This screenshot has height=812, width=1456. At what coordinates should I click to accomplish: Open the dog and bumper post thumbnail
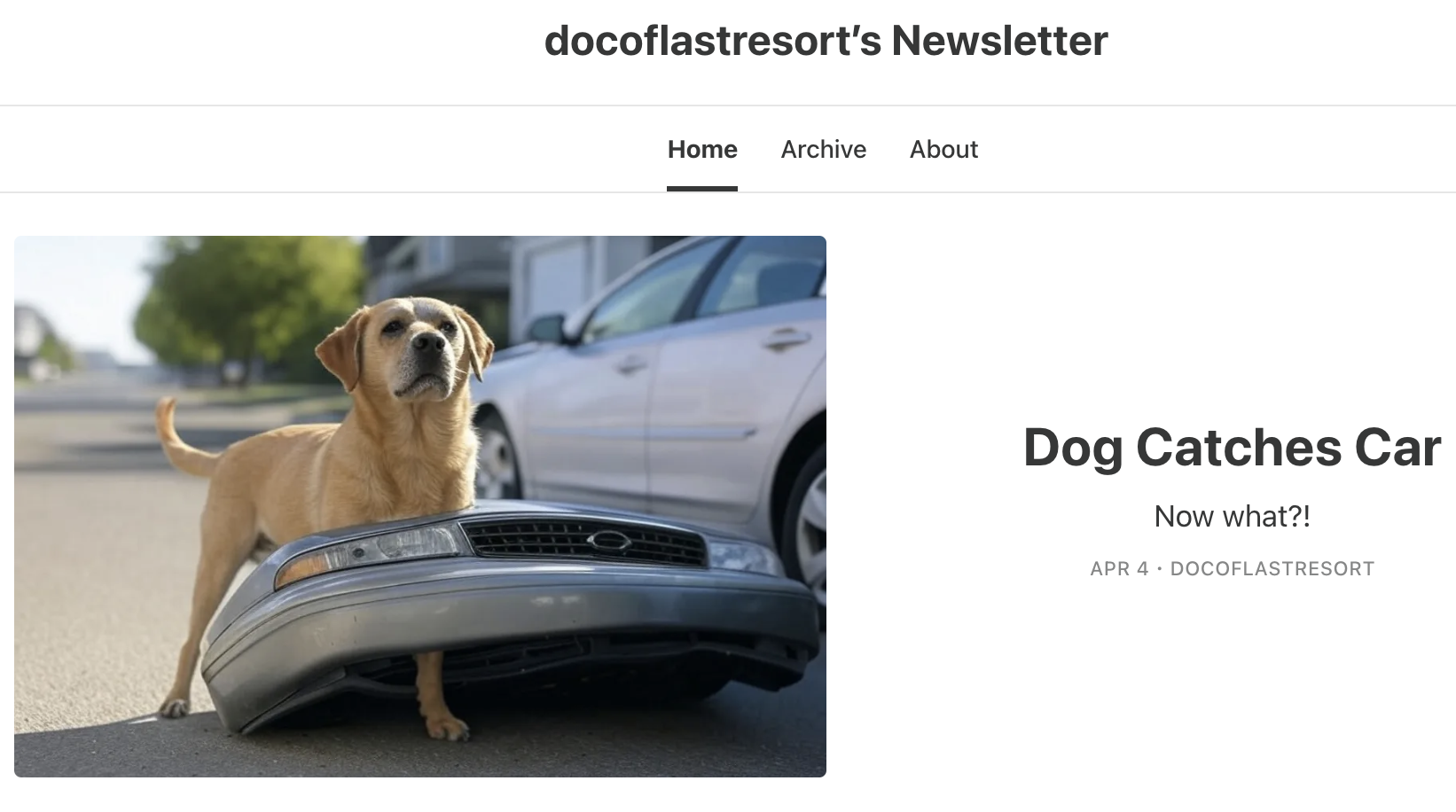pyautogui.click(x=420, y=506)
